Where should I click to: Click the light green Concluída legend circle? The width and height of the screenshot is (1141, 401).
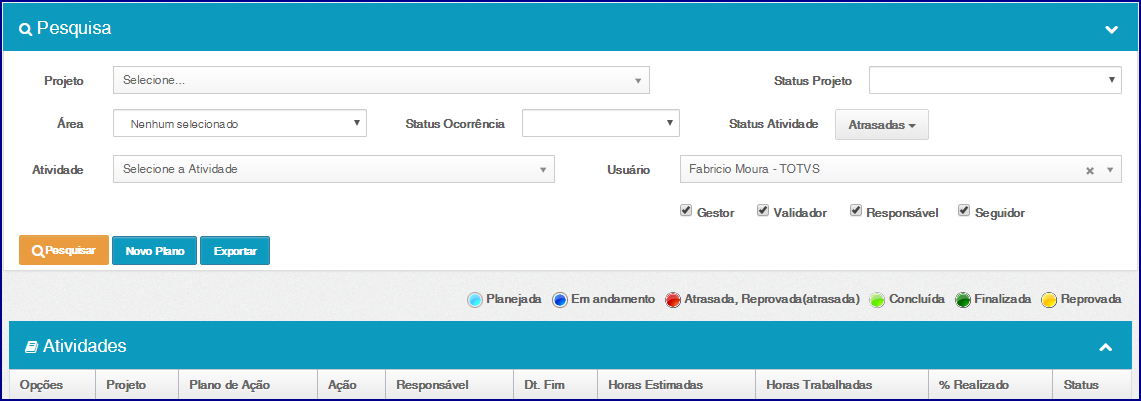(878, 300)
